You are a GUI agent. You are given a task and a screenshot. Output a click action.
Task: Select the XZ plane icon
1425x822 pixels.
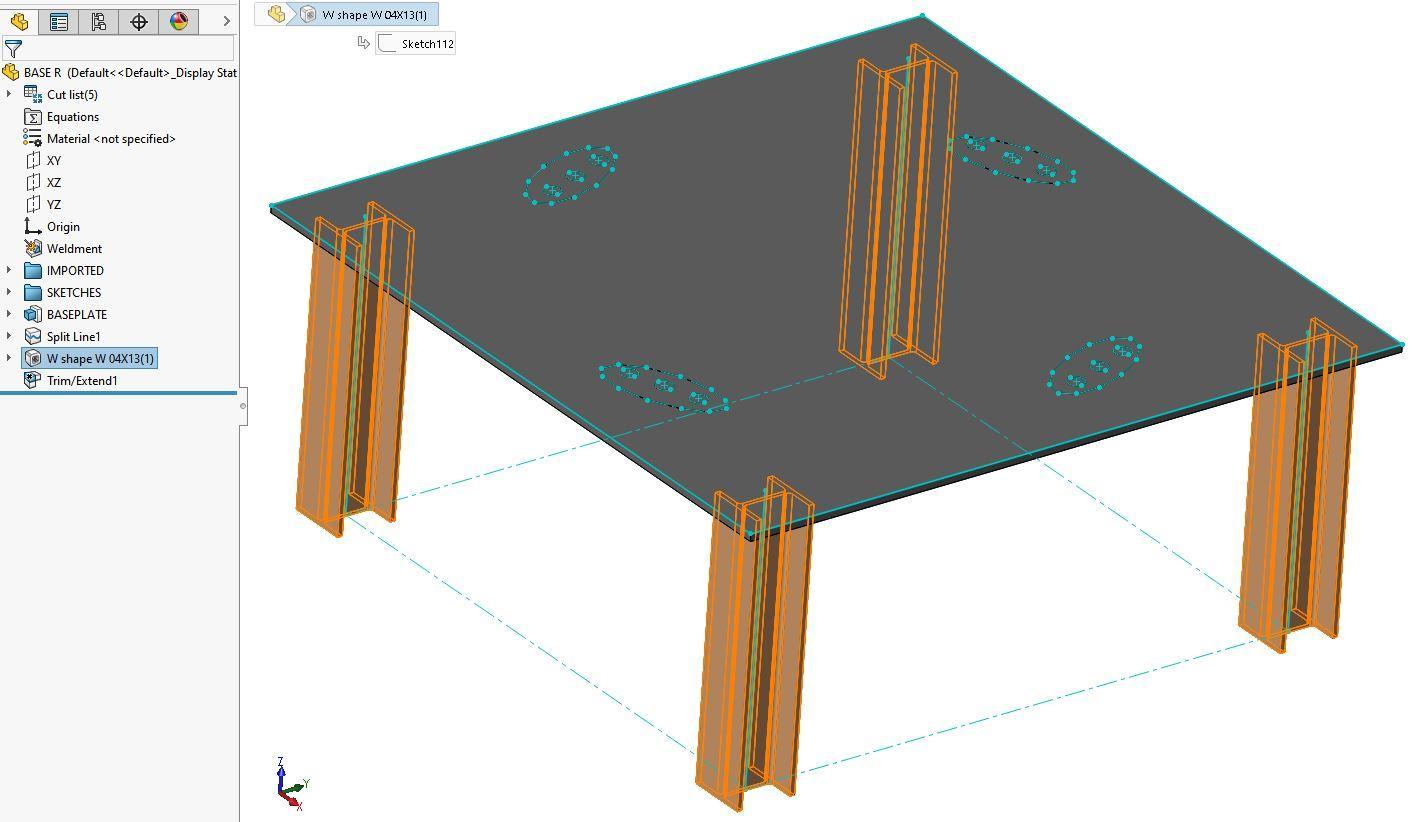click(x=32, y=182)
